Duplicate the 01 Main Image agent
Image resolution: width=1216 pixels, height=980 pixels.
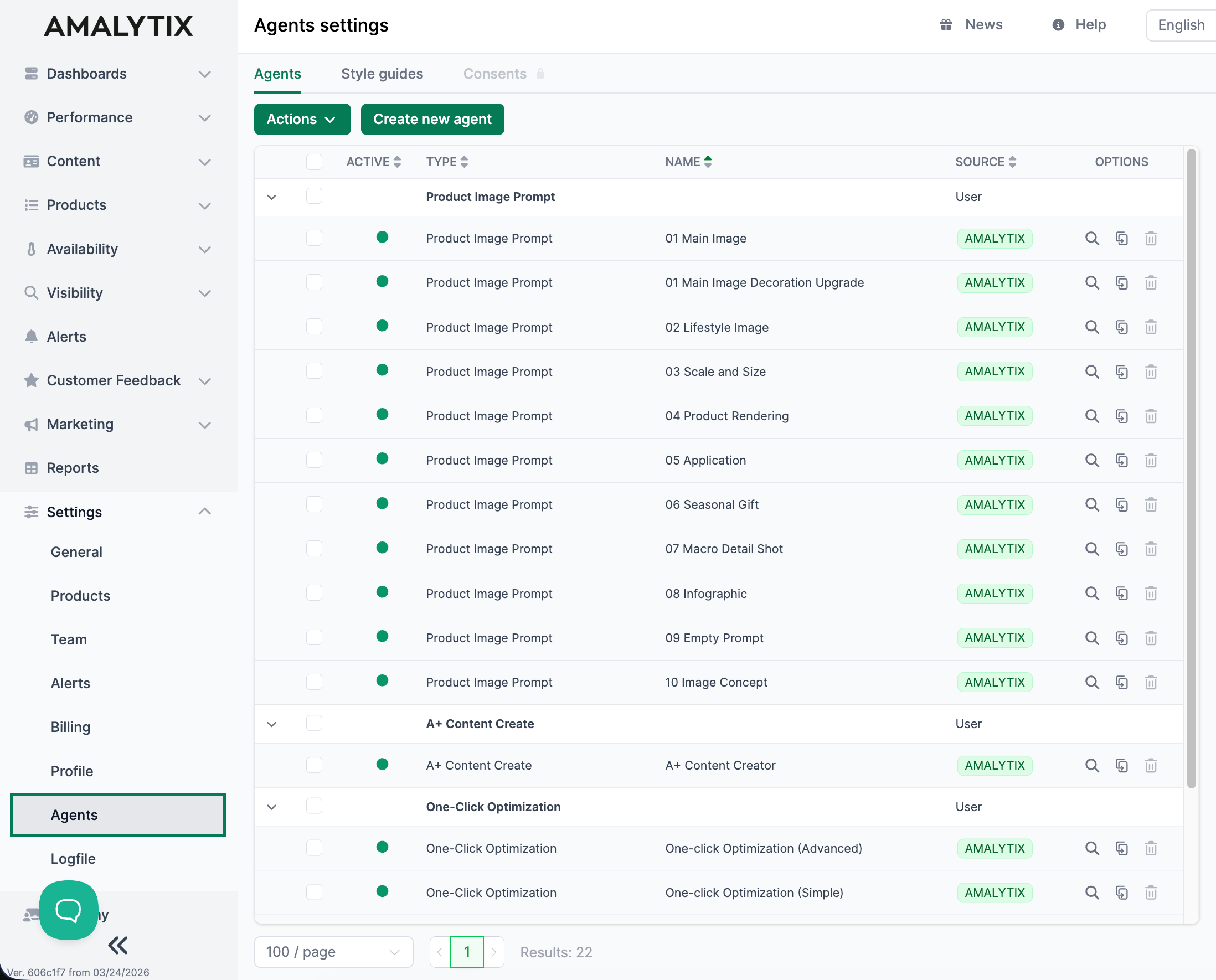1121,238
